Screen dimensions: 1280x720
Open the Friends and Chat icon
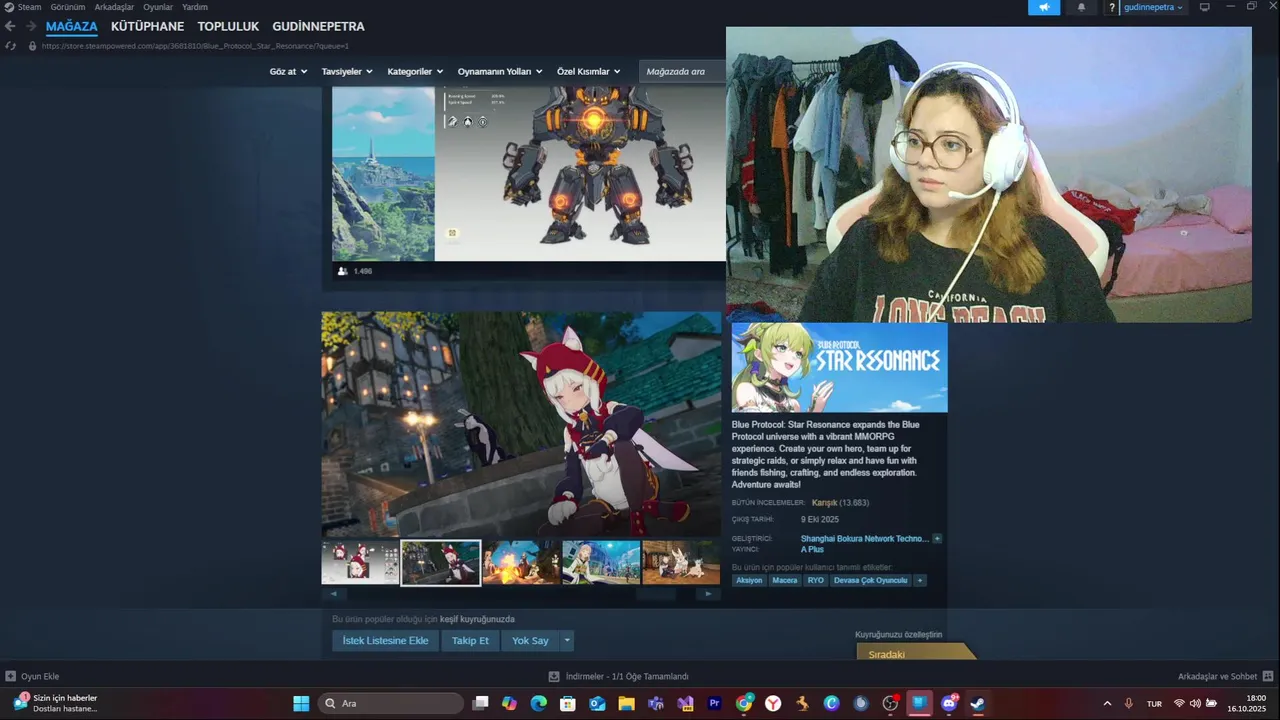tap(1268, 676)
